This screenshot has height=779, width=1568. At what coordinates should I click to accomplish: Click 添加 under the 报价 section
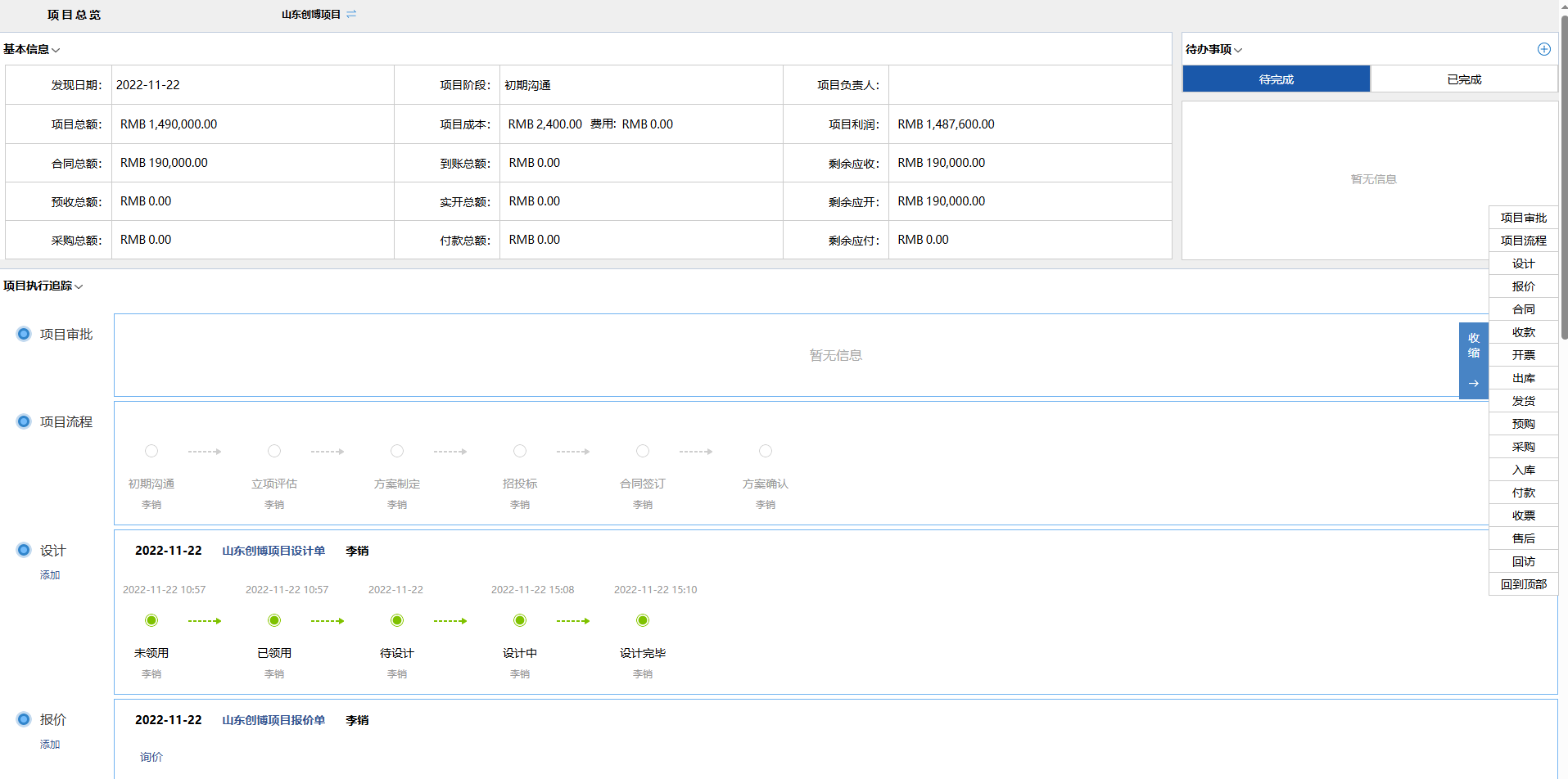pos(50,745)
